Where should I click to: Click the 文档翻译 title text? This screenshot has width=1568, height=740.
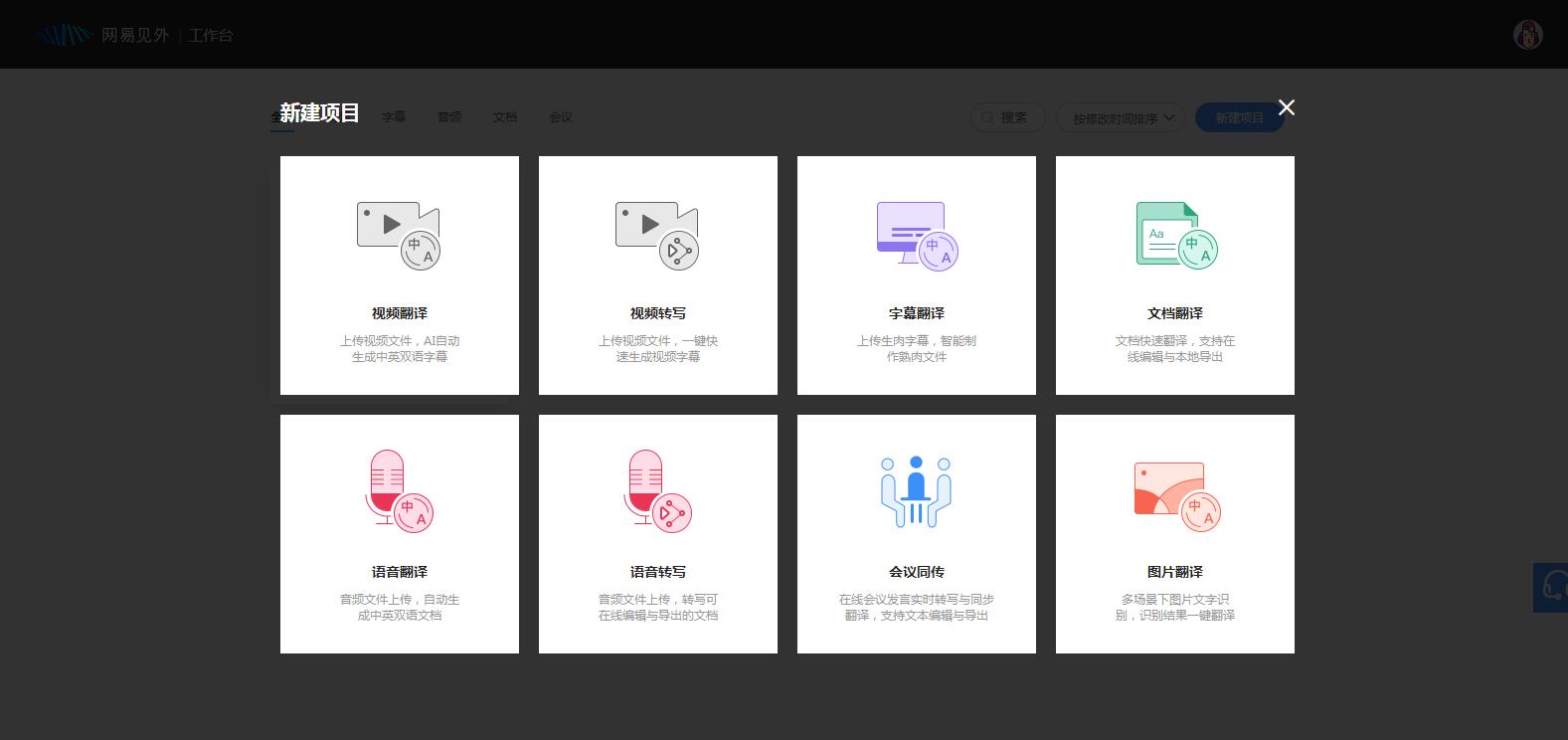click(x=1175, y=313)
